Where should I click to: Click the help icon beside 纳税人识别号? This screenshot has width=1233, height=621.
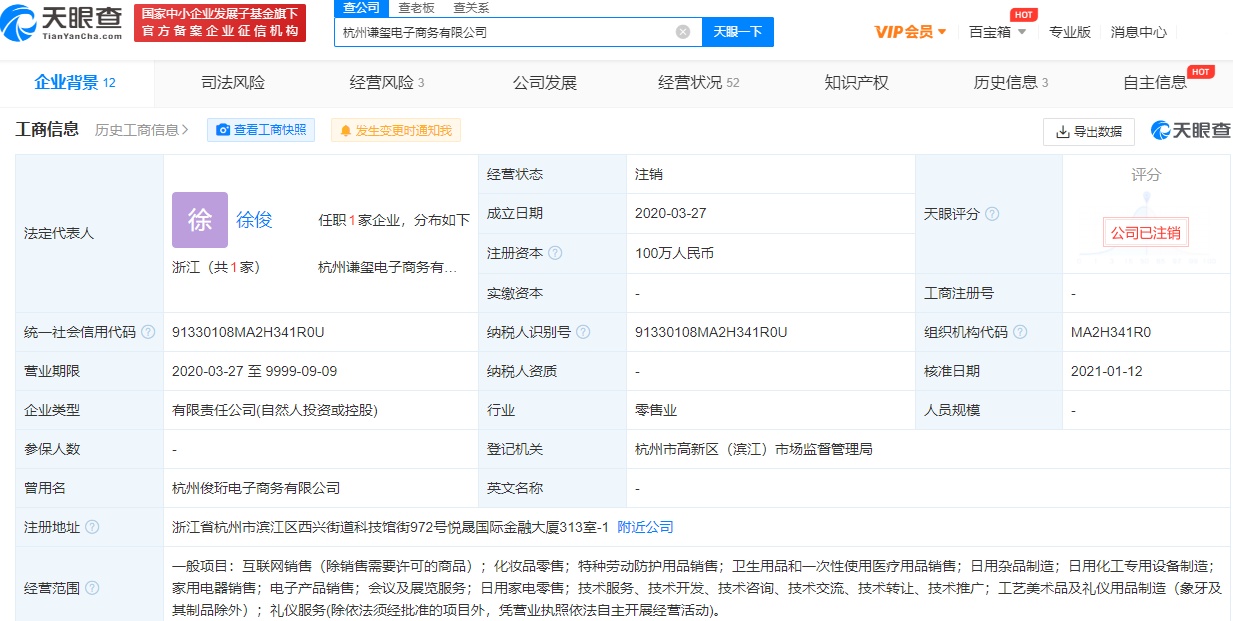click(x=583, y=332)
